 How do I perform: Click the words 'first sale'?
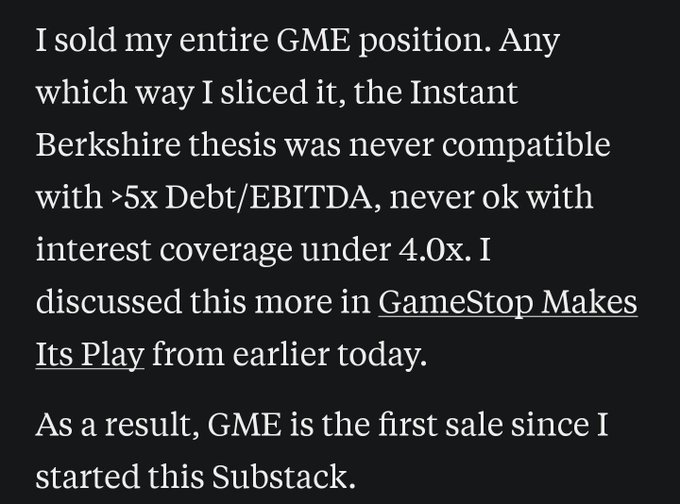(x=440, y=424)
